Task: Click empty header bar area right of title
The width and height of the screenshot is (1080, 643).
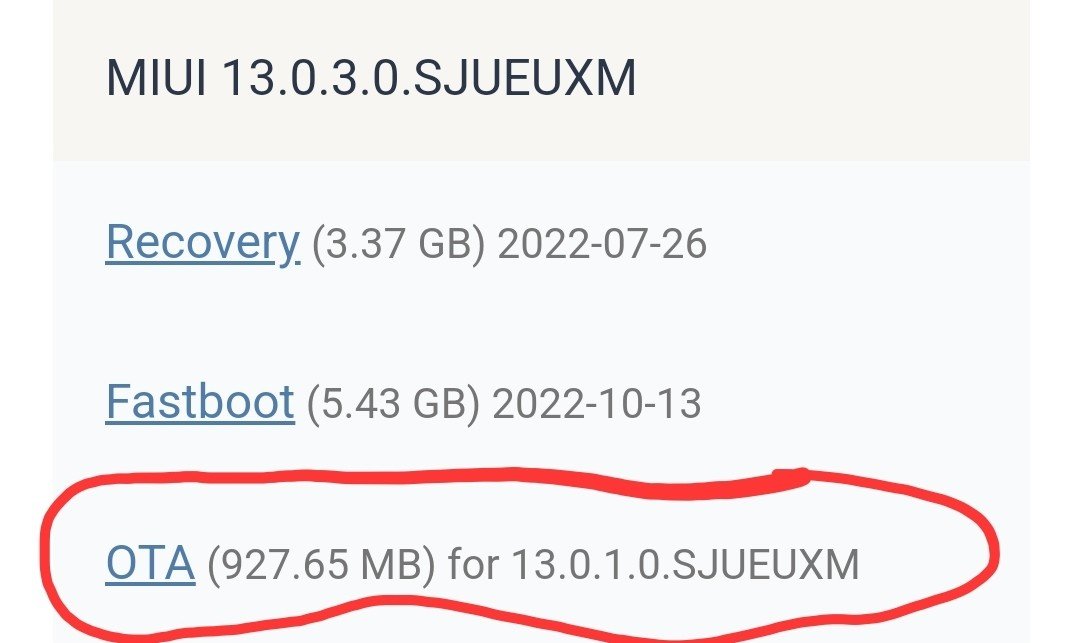Action: coord(830,80)
